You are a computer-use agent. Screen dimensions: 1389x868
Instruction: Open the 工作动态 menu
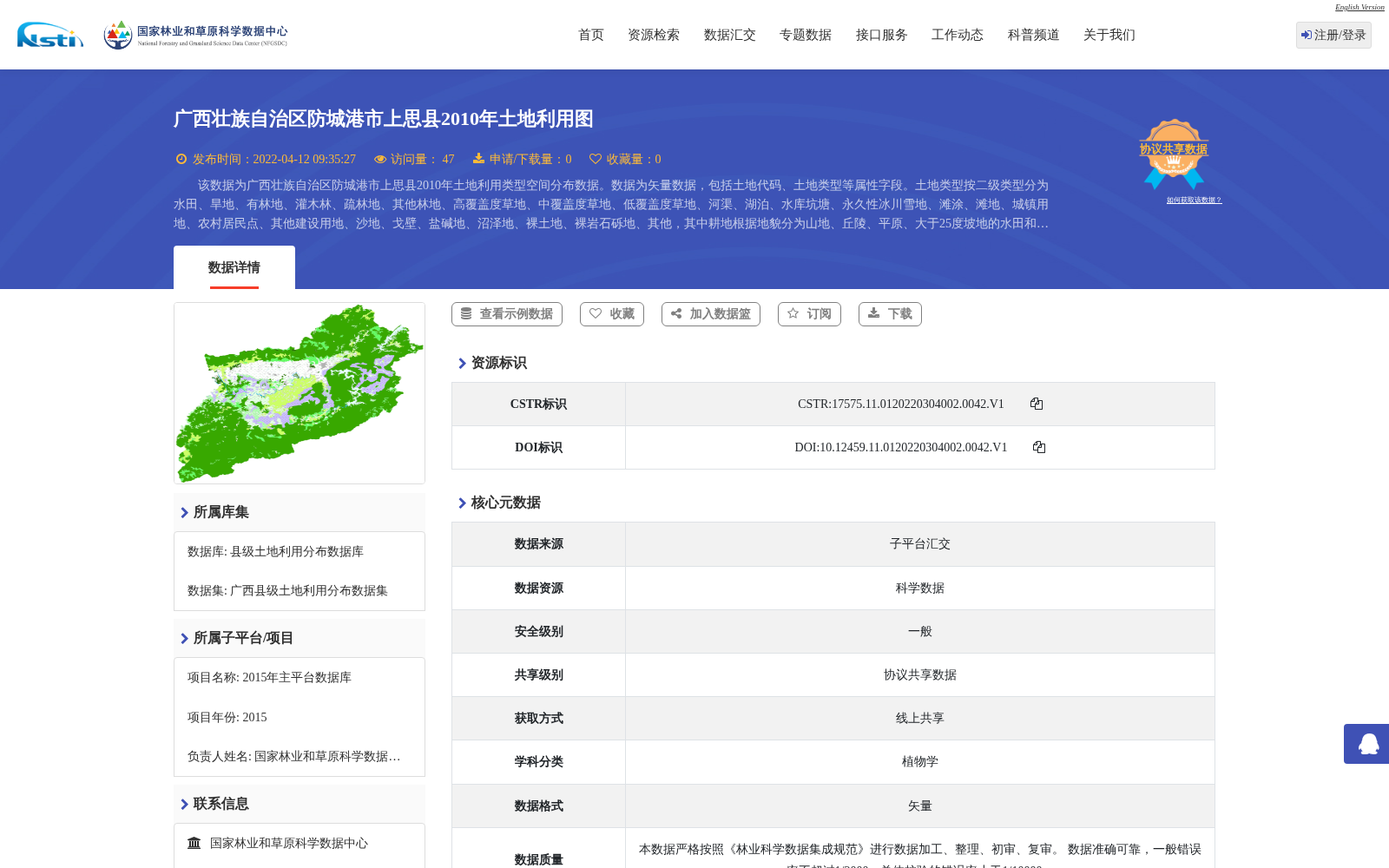pos(958,35)
